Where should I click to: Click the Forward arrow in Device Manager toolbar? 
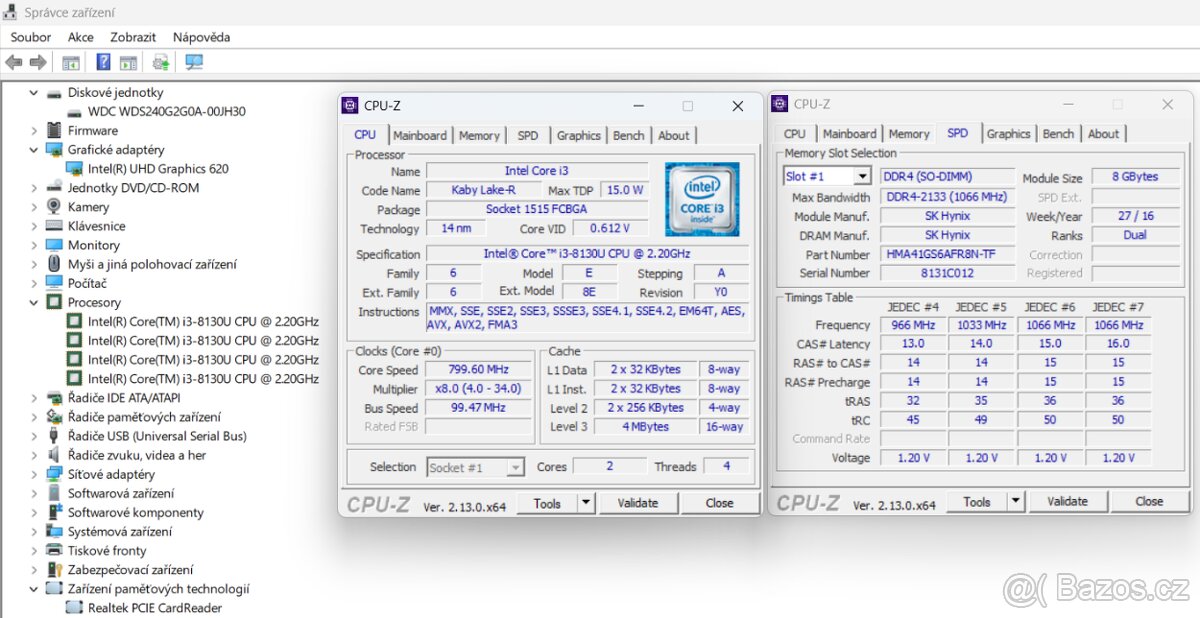(38, 62)
